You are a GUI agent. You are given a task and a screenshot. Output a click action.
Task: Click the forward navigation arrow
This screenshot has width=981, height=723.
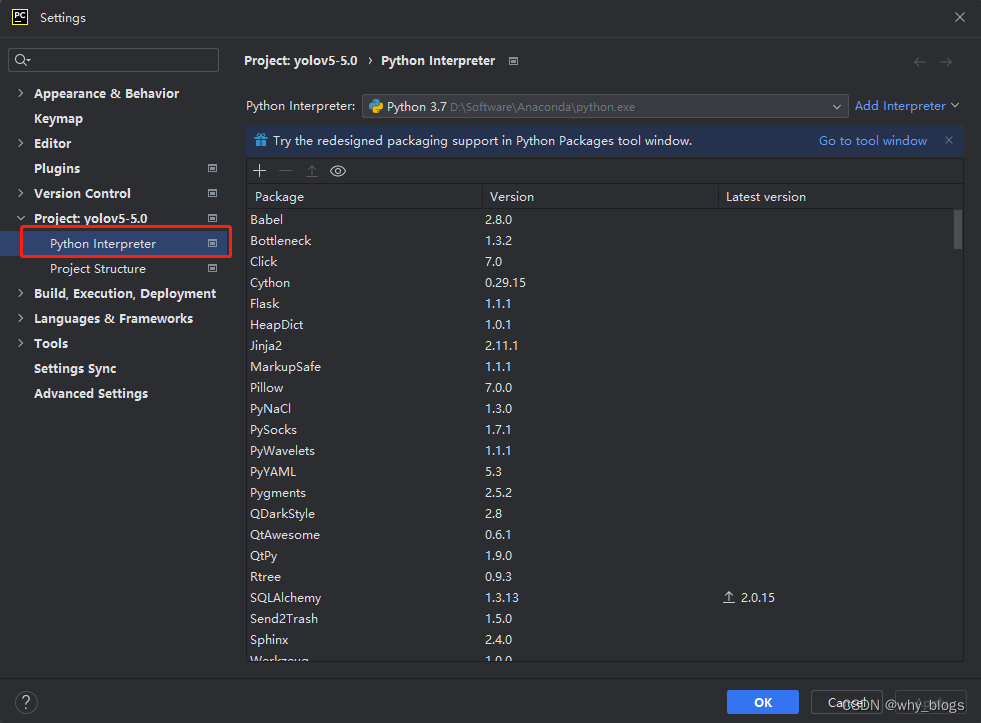946,62
